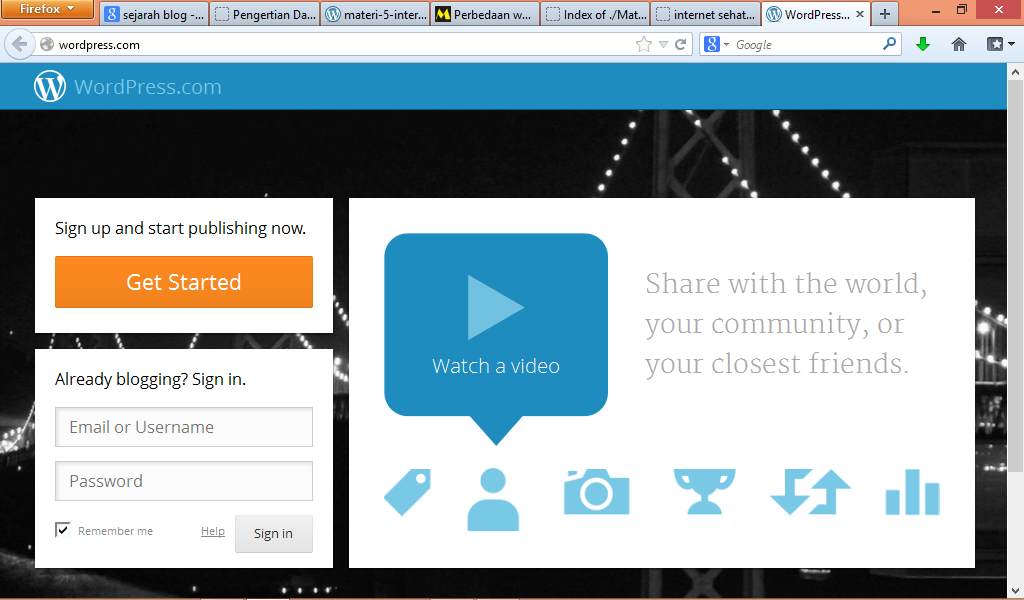Click the bar chart stats icon

pos(912,492)
